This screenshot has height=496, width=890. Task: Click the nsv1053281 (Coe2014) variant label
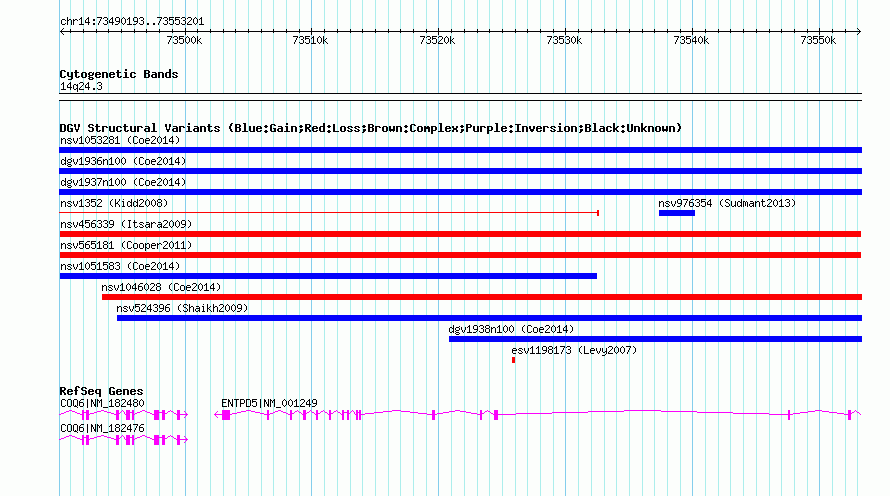[120, 140]
